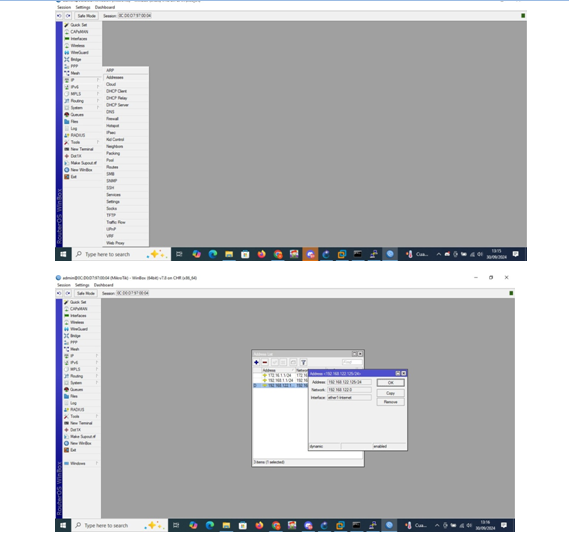Expand the Windows submenu arrow in the sidebar
This screenshot has height=534, width=569.
pos(97,463)
